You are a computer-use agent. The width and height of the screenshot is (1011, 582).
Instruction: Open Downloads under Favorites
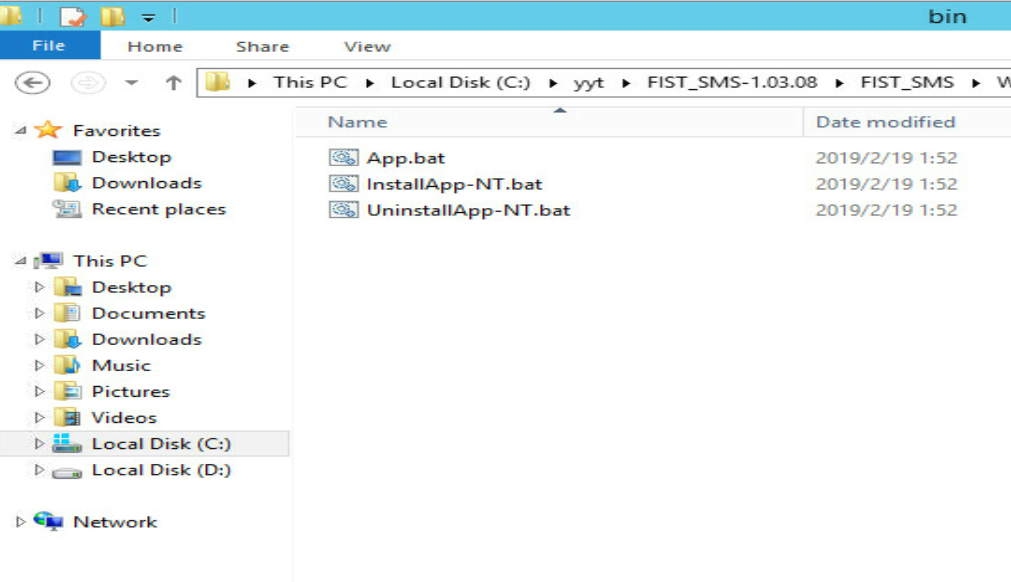[x=146, y=183]
